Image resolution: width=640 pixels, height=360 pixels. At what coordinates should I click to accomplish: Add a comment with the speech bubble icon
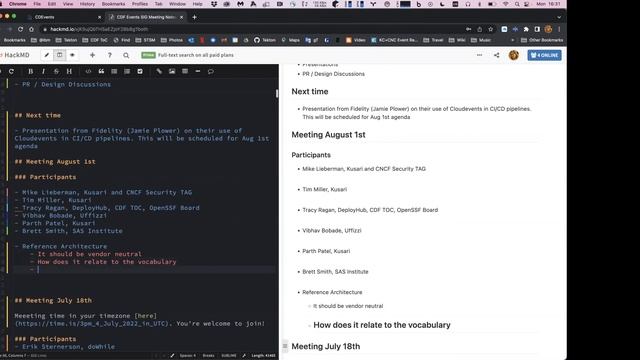tap(211, 71)
